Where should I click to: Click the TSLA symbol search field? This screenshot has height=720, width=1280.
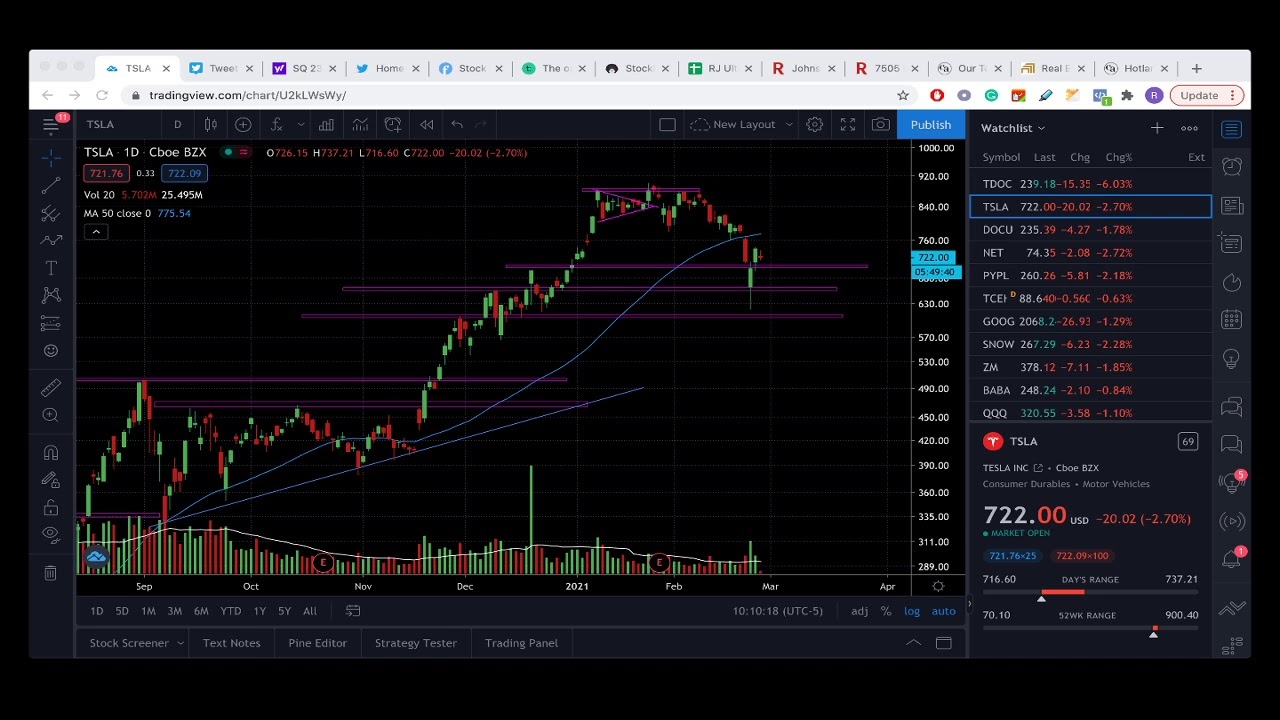tap(118, 124)
